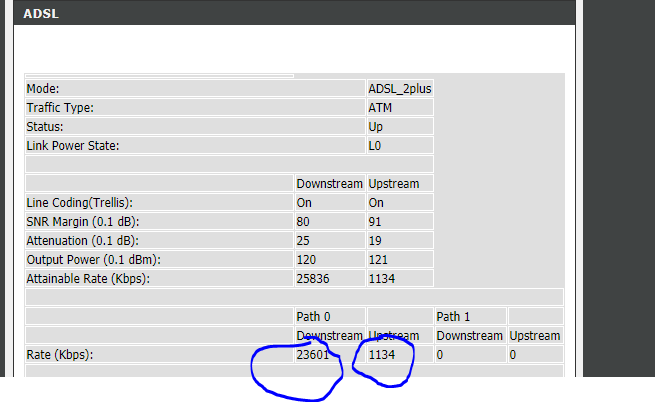Select Path 0 downstream rate 23601
Screen dimensions: 655x402
tap(313, 355)
